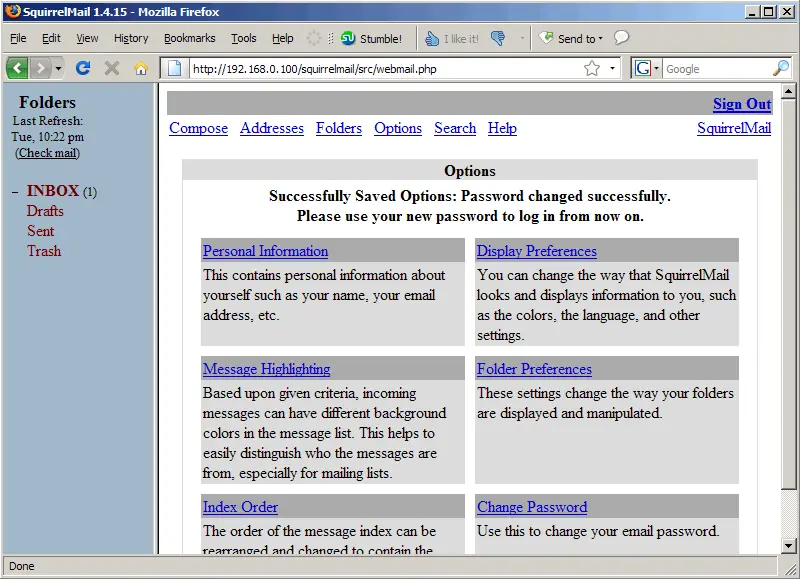Open the address bar history dropdown
800x579 pixels.
(612, 68)
